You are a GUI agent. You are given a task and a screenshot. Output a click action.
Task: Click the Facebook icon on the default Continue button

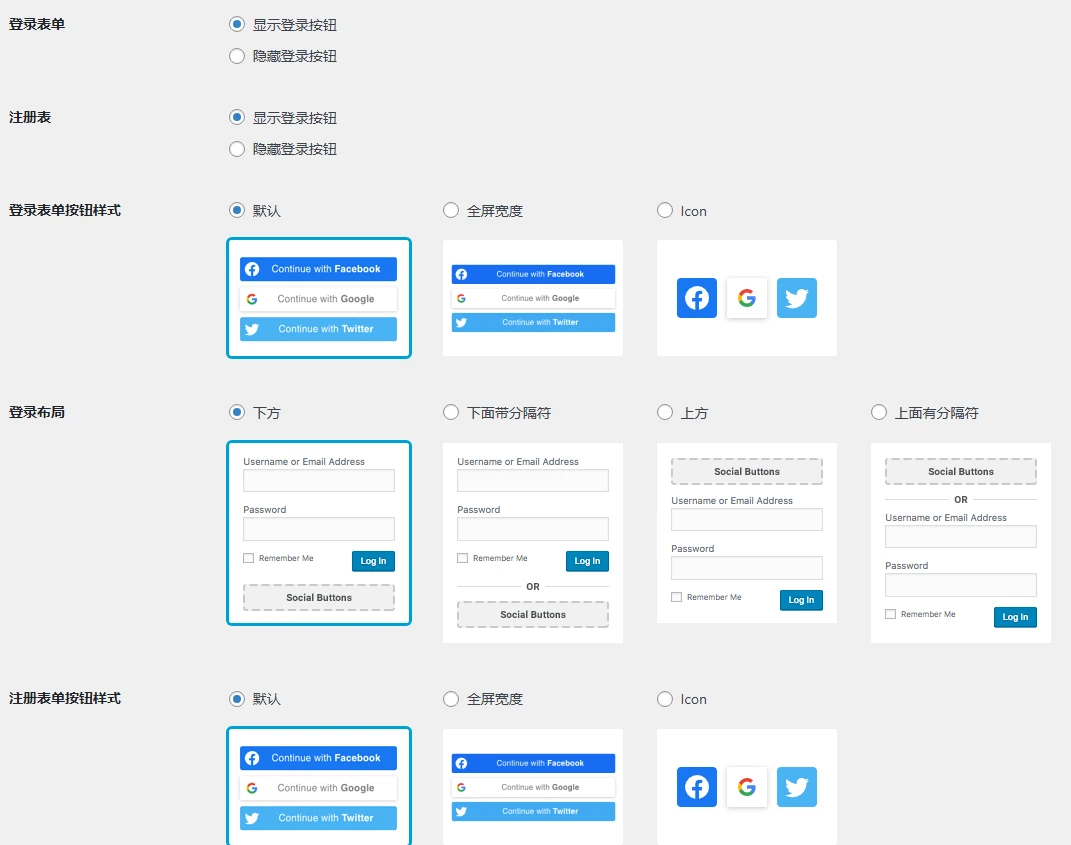pyautogui.click(x=253, y=268)
